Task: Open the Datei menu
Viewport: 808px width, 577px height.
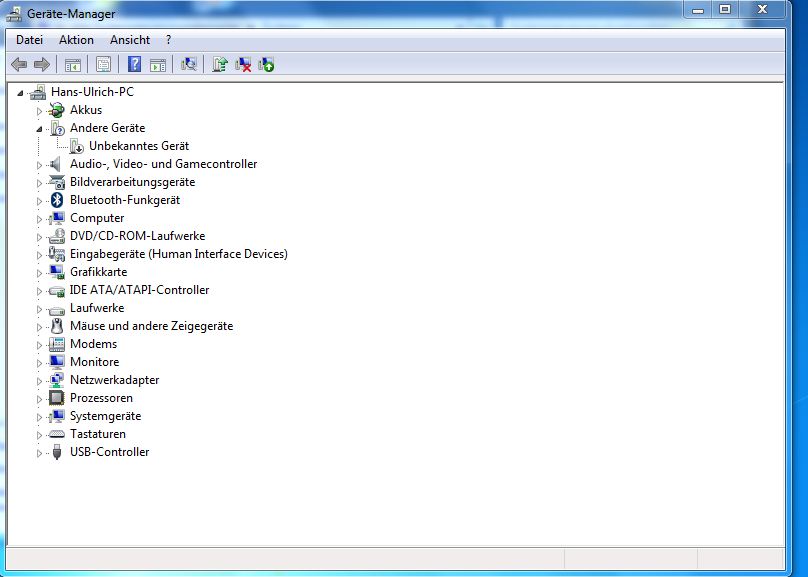Action: click(29, 40)
